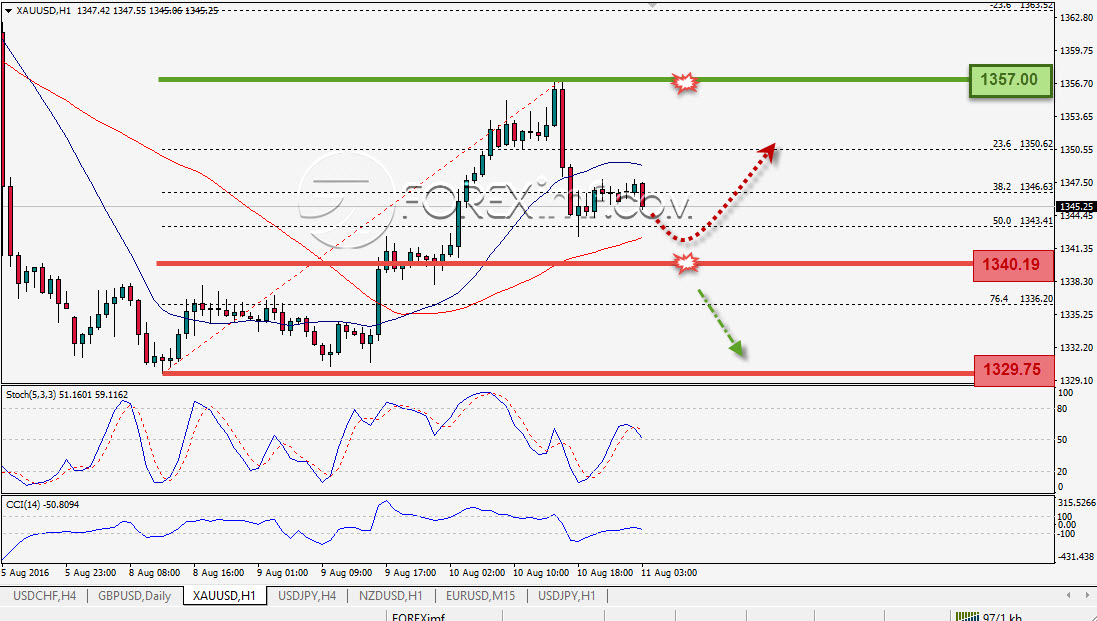Image resolution: width=1097 pixels, height=621 pixels.
Task: Click the chart shift triangle marker at top
Action: coord(653,5)
